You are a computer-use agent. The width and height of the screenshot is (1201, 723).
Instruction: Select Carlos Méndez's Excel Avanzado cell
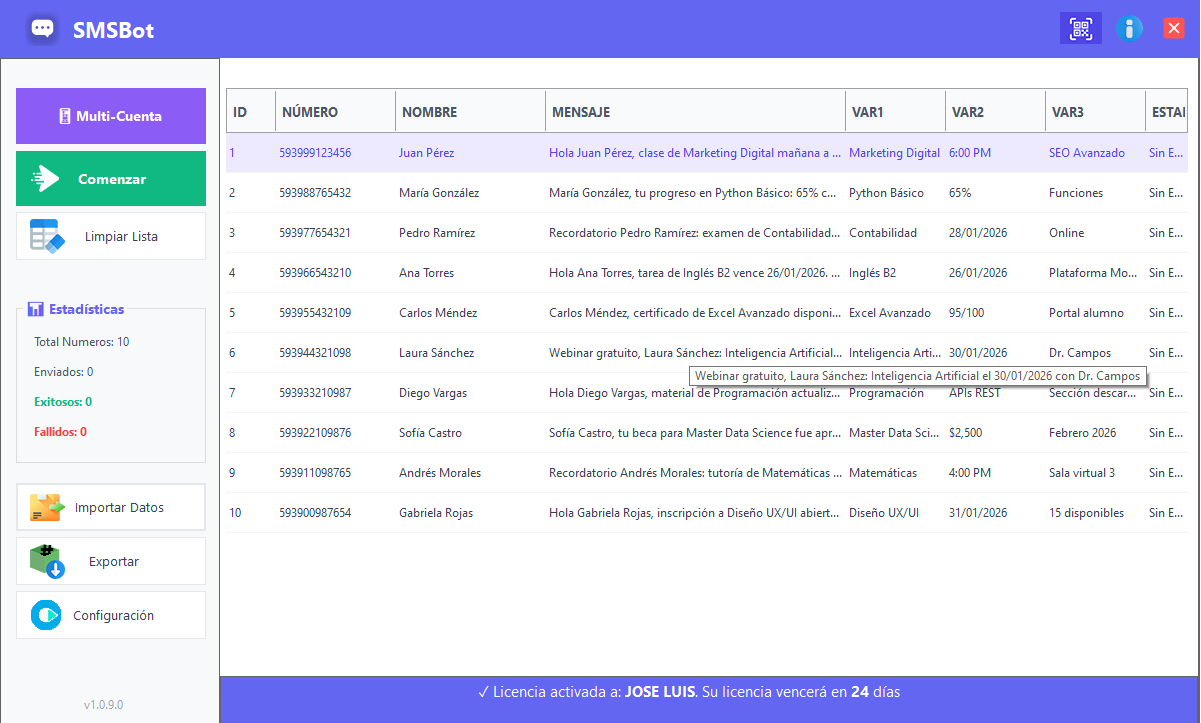pyautogui.click(x=890, y=313)
